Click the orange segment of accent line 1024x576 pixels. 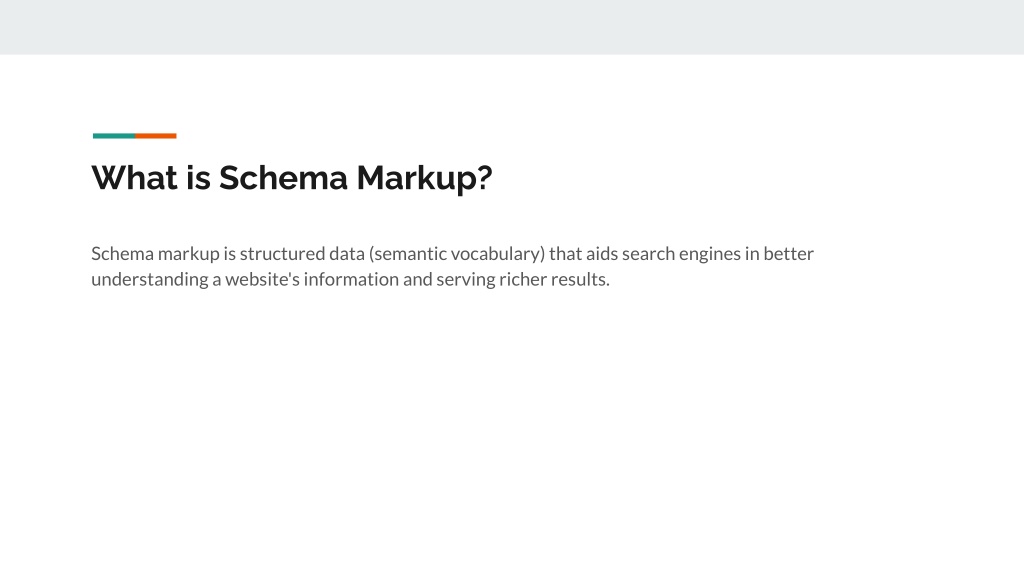156,136
